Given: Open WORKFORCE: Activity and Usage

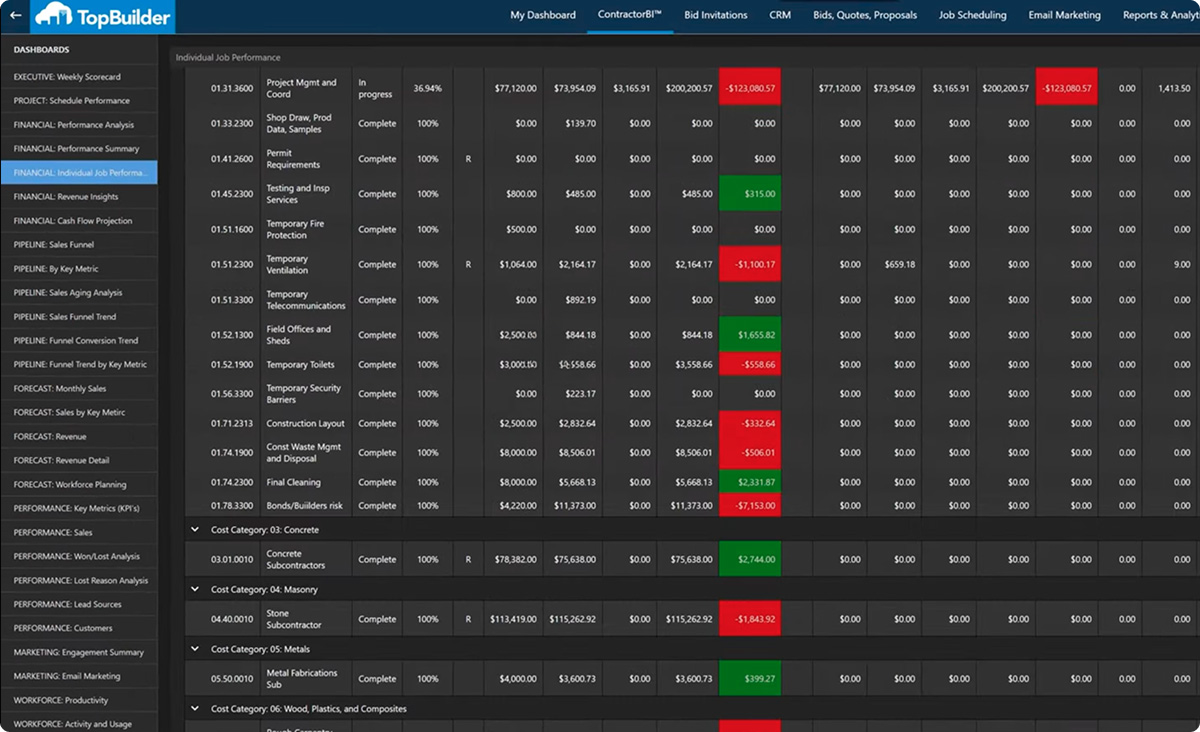Looking at the screenshot, I should 79,724.
